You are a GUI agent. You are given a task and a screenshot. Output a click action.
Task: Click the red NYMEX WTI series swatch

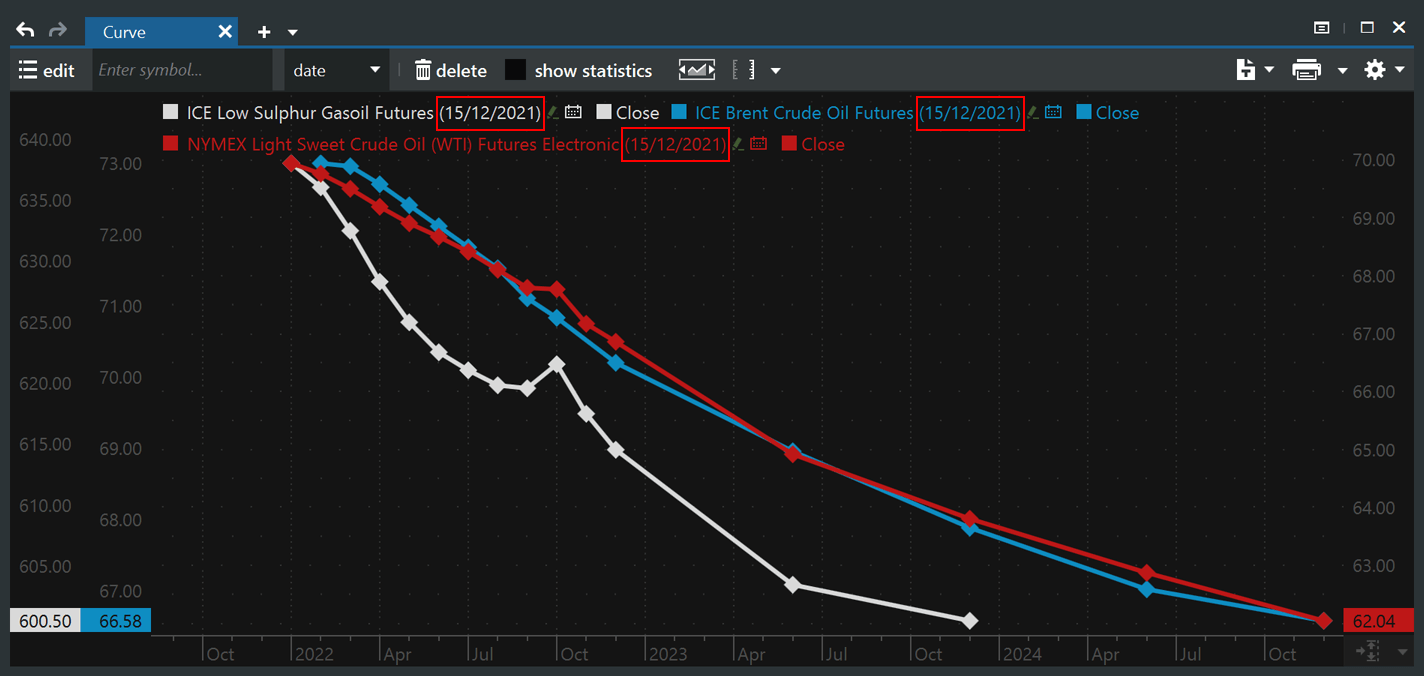[x=171, y=143]
